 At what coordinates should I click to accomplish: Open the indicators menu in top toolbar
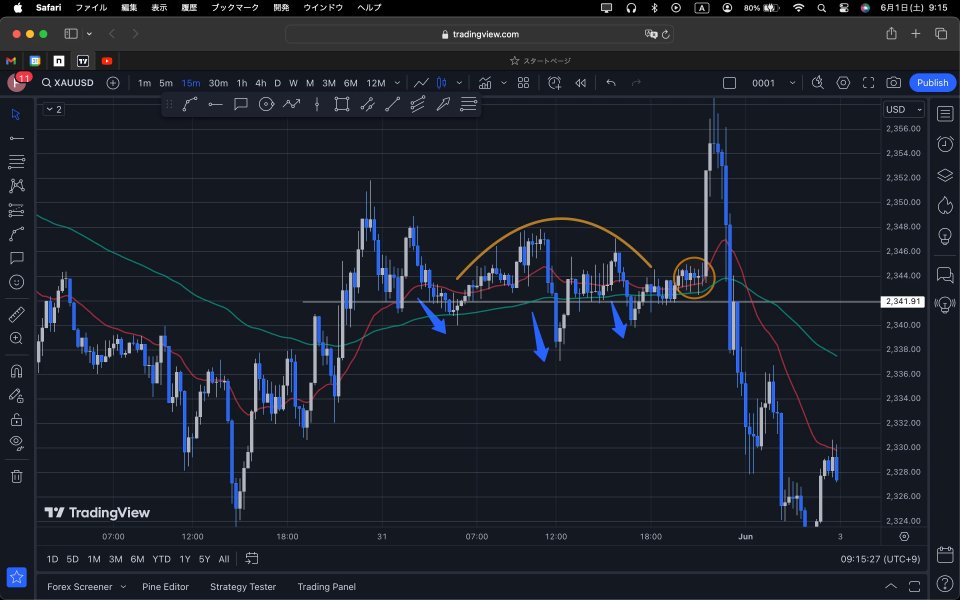(485, 83)
